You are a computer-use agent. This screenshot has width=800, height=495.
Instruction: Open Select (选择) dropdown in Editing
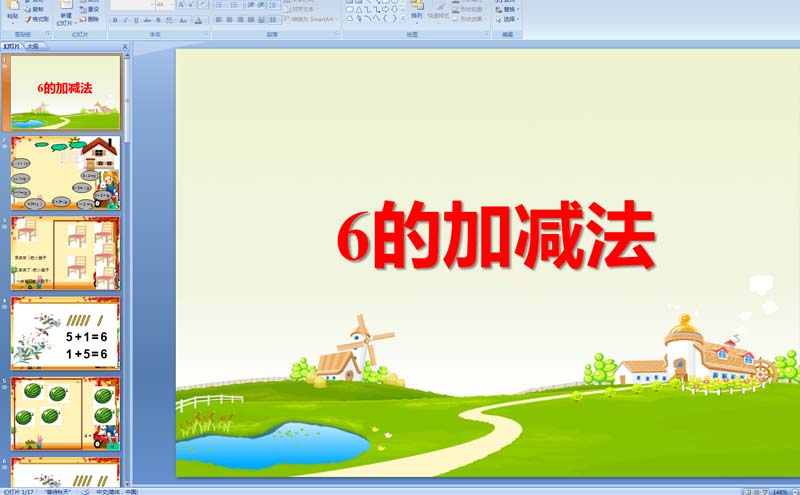coord(508,19)
